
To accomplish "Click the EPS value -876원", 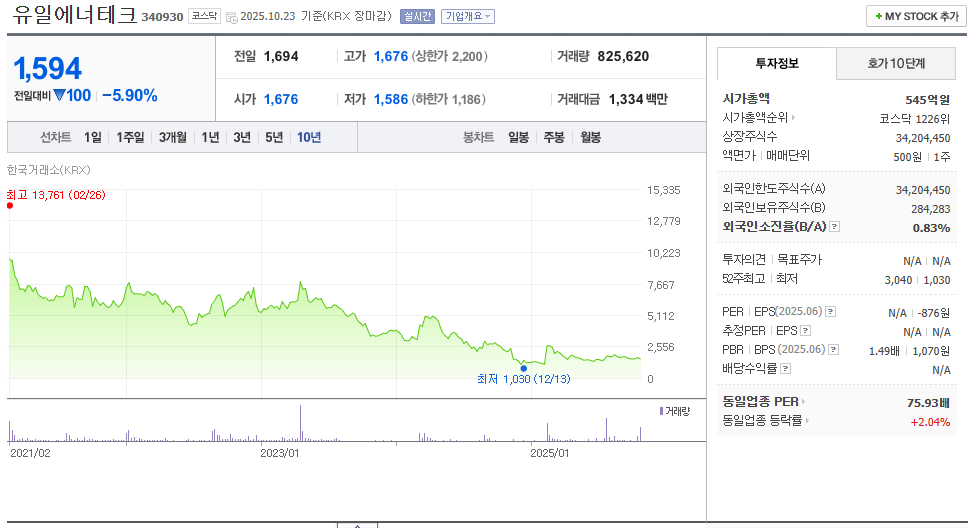I will click(x=934, y=313).
